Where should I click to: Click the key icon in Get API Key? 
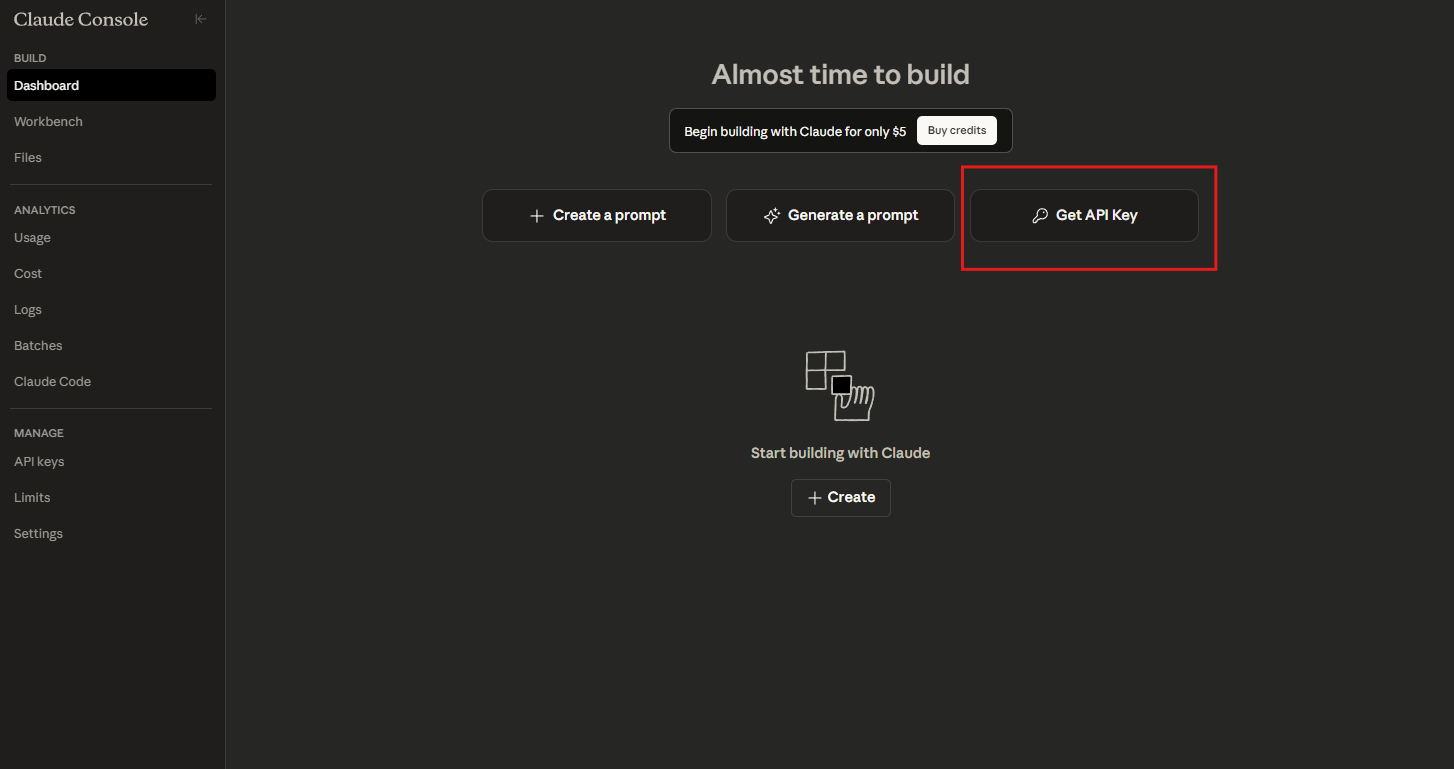1040,216
